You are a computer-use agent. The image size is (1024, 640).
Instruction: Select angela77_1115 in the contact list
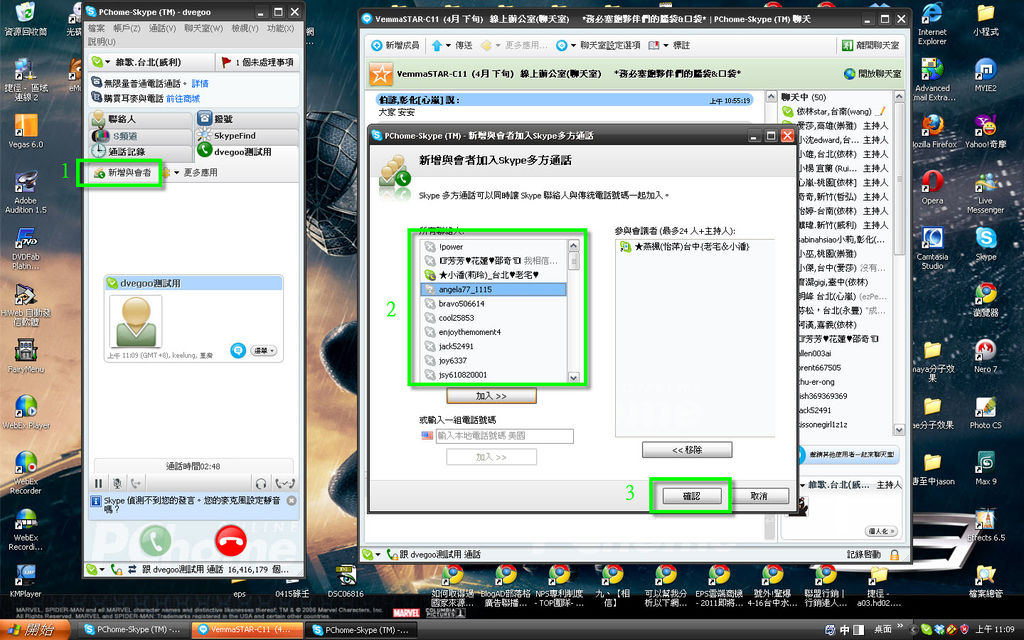pos(494,289)
